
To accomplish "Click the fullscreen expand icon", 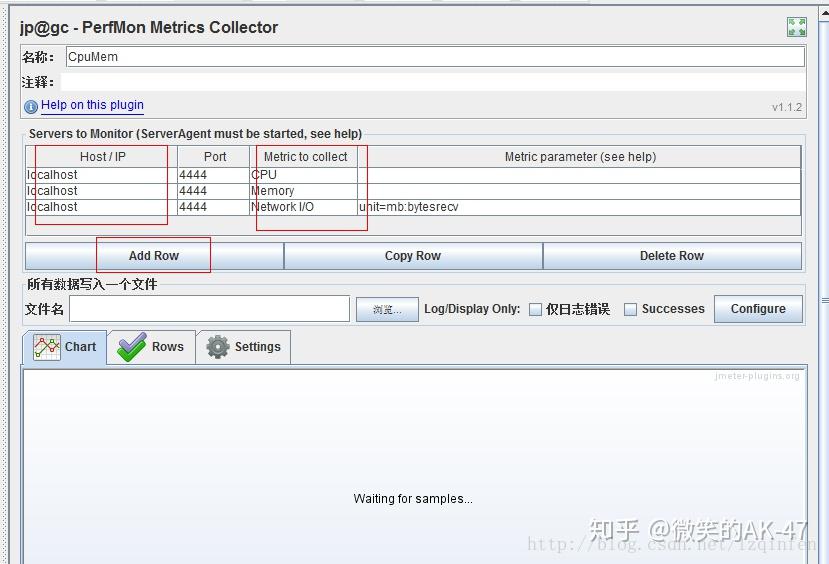I will click(x=796, y=27).
